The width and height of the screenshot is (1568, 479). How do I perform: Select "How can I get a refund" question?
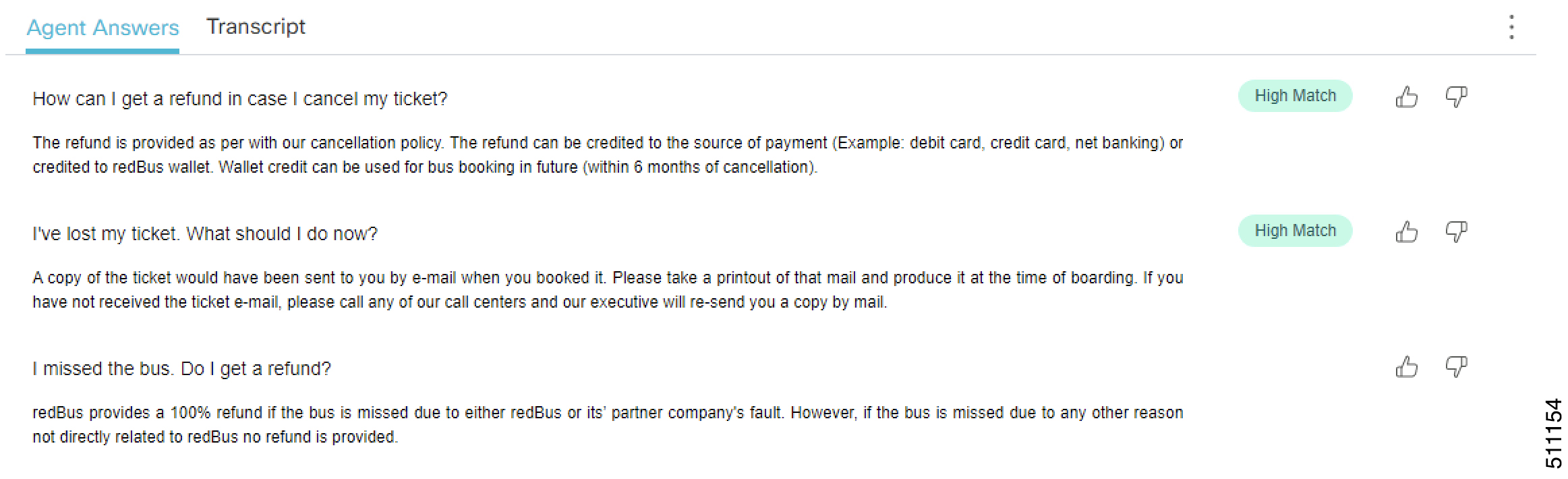coord(239,99)
